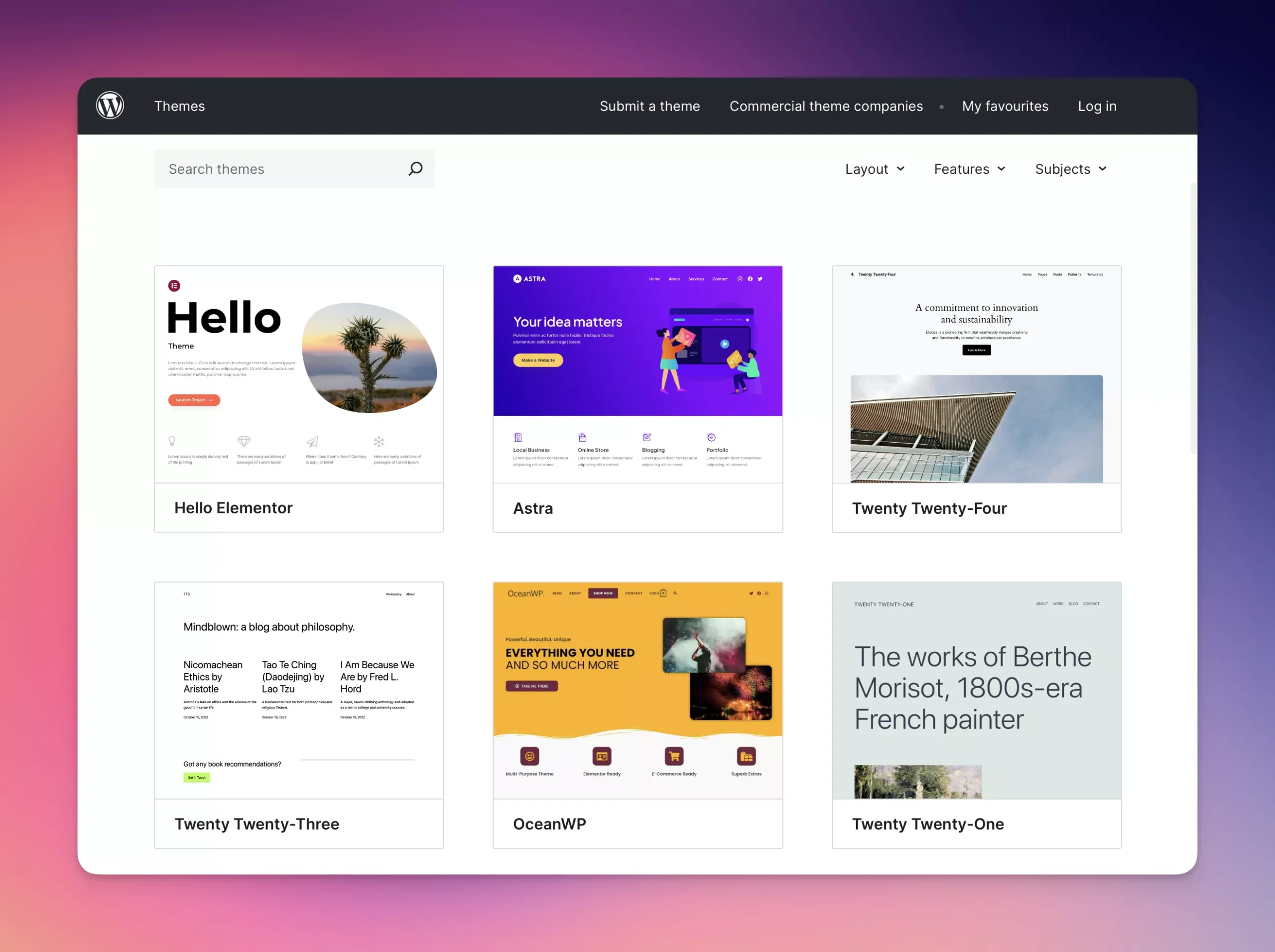Open the Themes menu item
This screenshot has width=1275, height=952.
point(179,107)
